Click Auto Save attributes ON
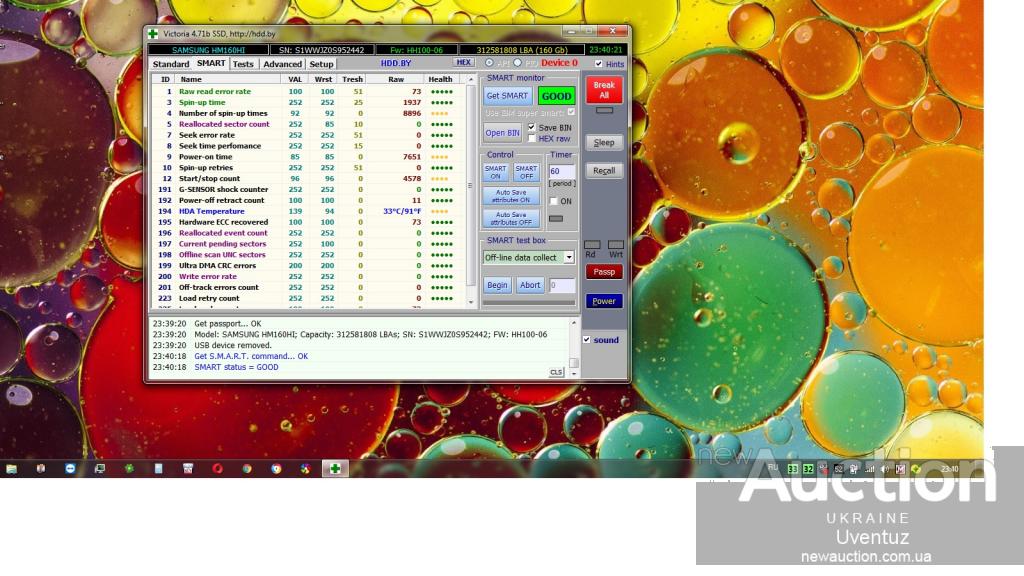 (511, 196)
